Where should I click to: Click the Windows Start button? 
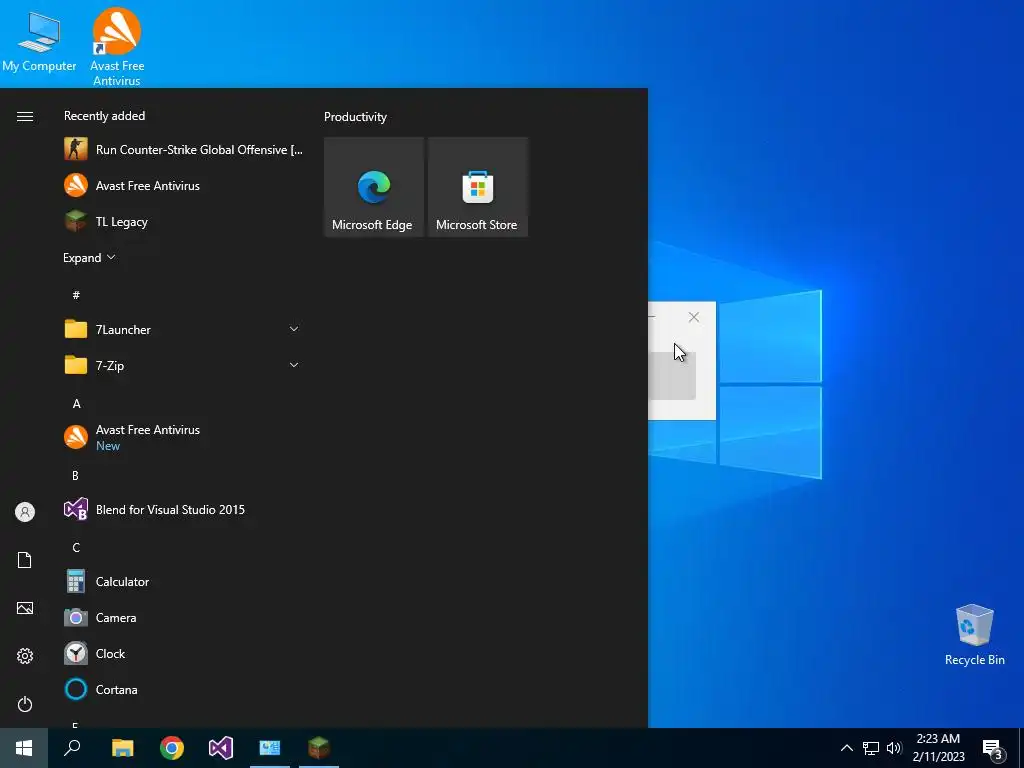coord(24,748)
